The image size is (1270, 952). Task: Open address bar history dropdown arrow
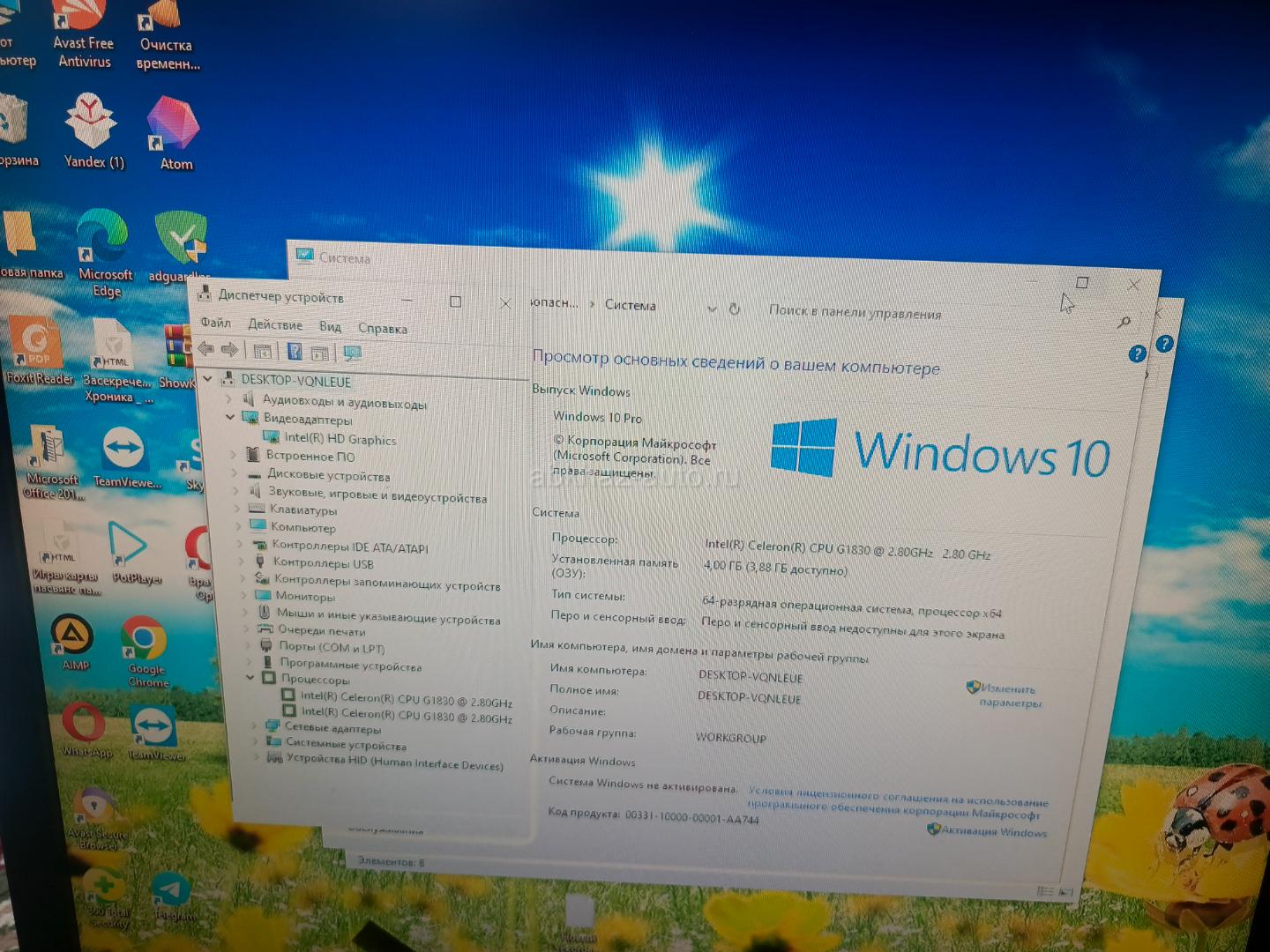712,309
